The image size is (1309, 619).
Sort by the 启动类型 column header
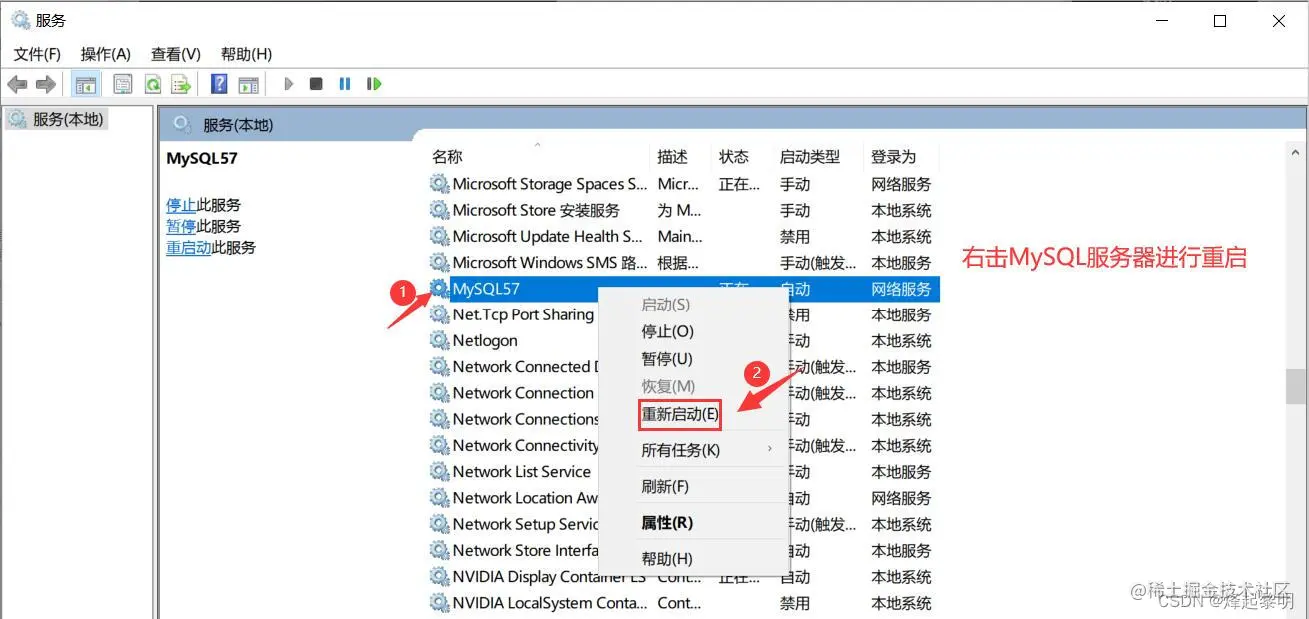[810, 157]
